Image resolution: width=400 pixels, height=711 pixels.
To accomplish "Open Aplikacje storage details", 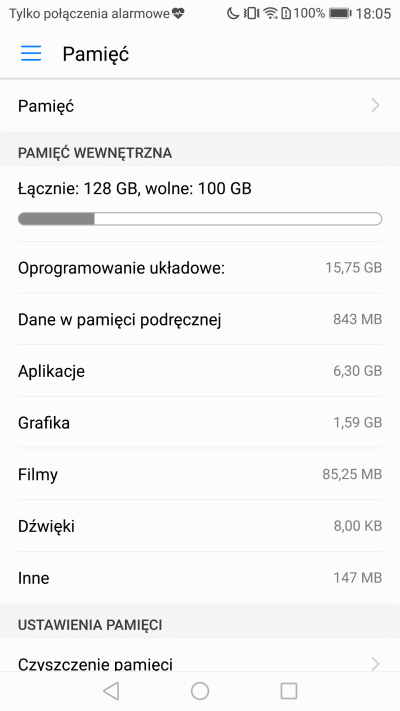I will click(x=200, y=371).
